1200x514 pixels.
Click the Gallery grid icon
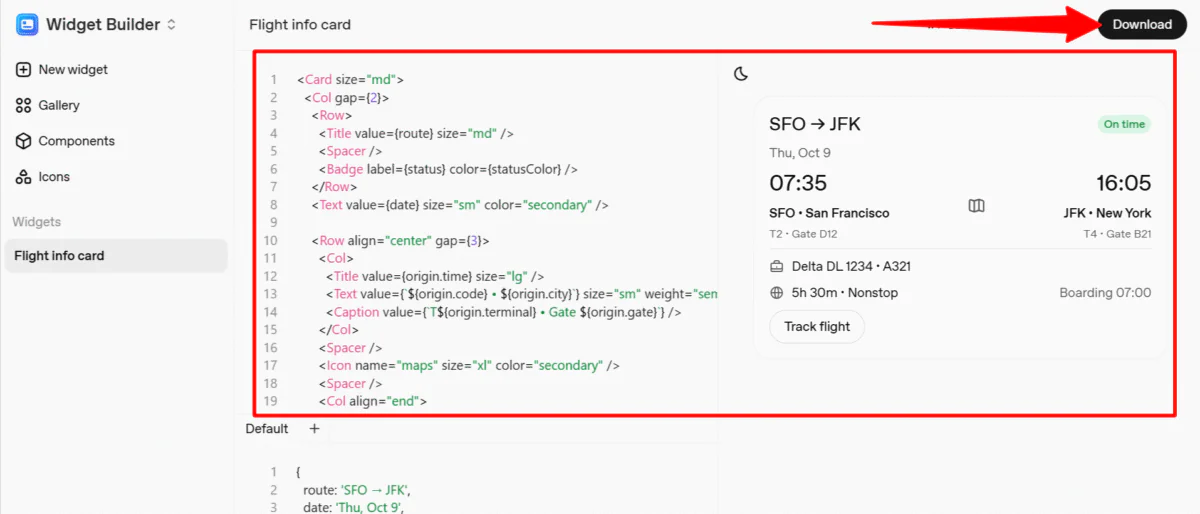tap(23, 105)
